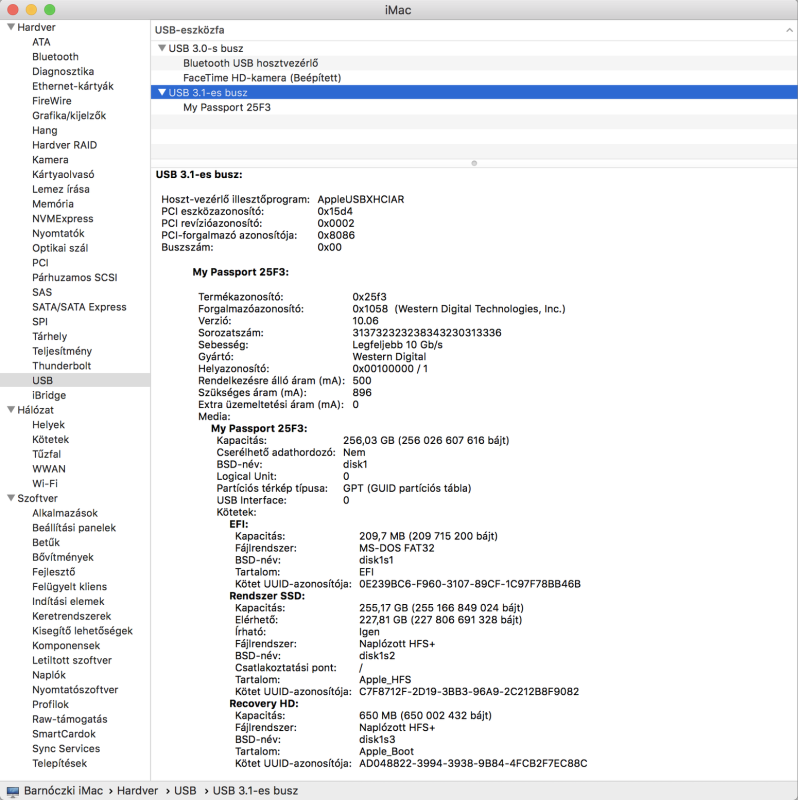Image resolution: width=798 pixels, height=800 pixels.
Task: Click the USB-eszközfa column header
Action: [474, 30]
